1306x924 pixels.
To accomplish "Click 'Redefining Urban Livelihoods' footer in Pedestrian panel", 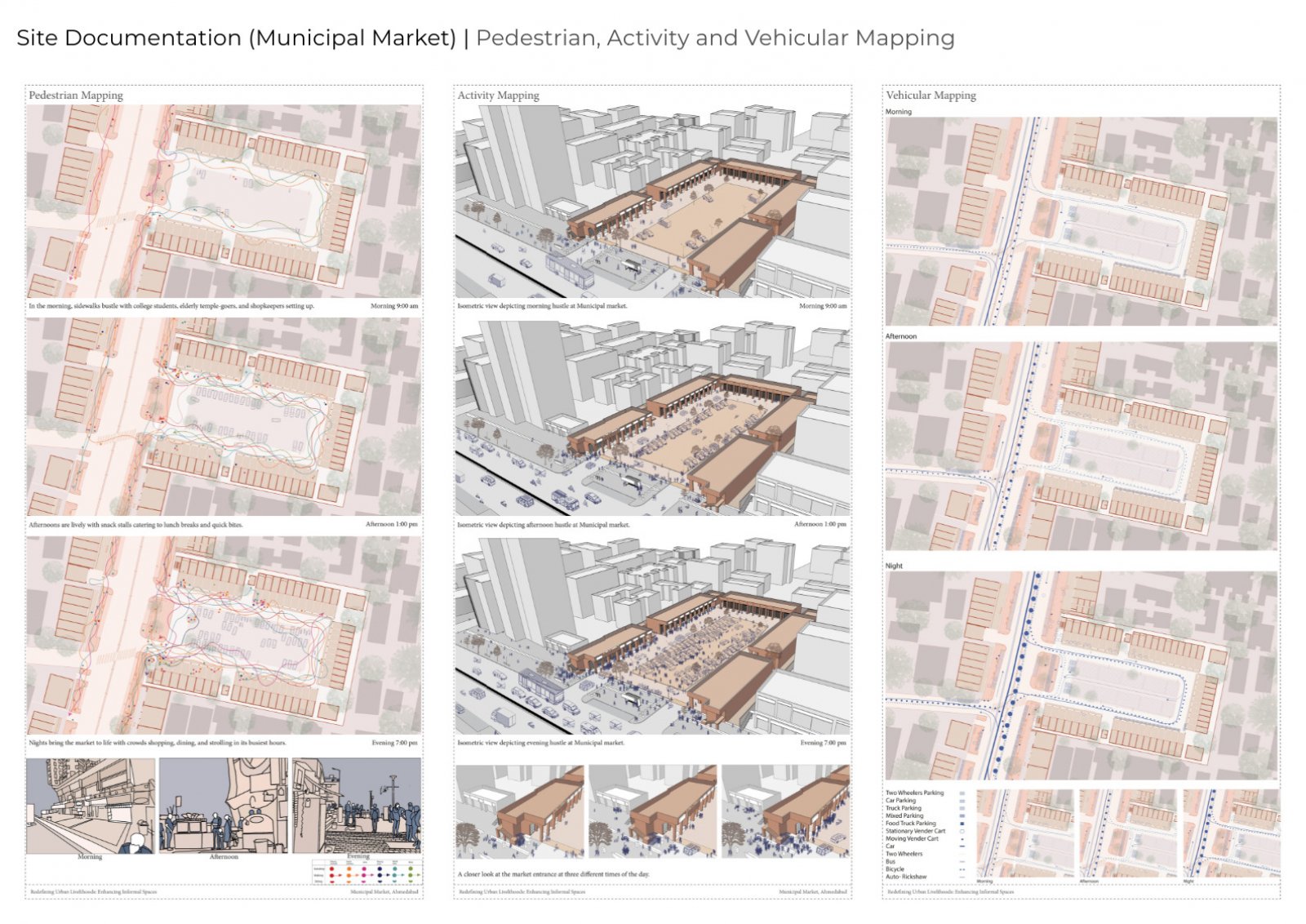I will pos(92,892).
